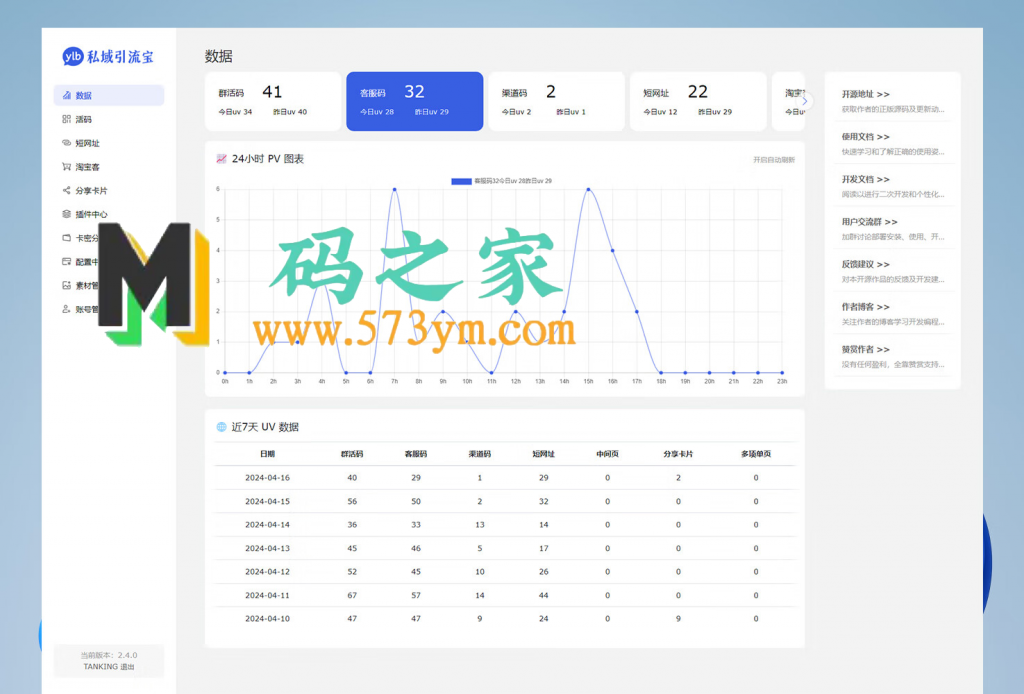The height and width of the screenshot is (694, 1024).
Task: Click 渠道码 value 13 in 2024-04-14 row
Action: pos(479,525)
